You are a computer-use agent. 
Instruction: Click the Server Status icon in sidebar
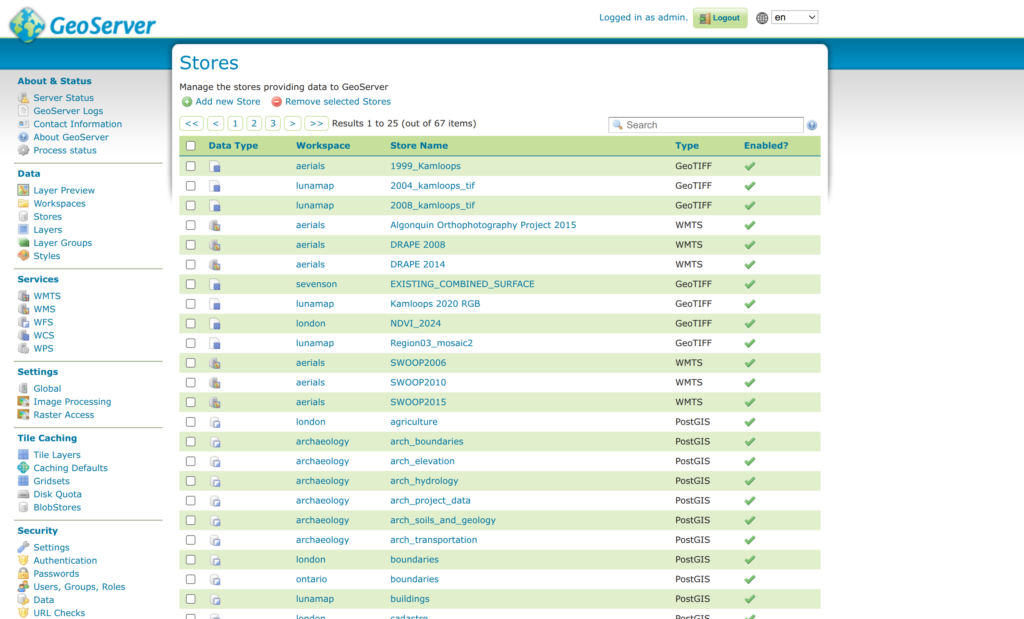(x=24, y=98)
